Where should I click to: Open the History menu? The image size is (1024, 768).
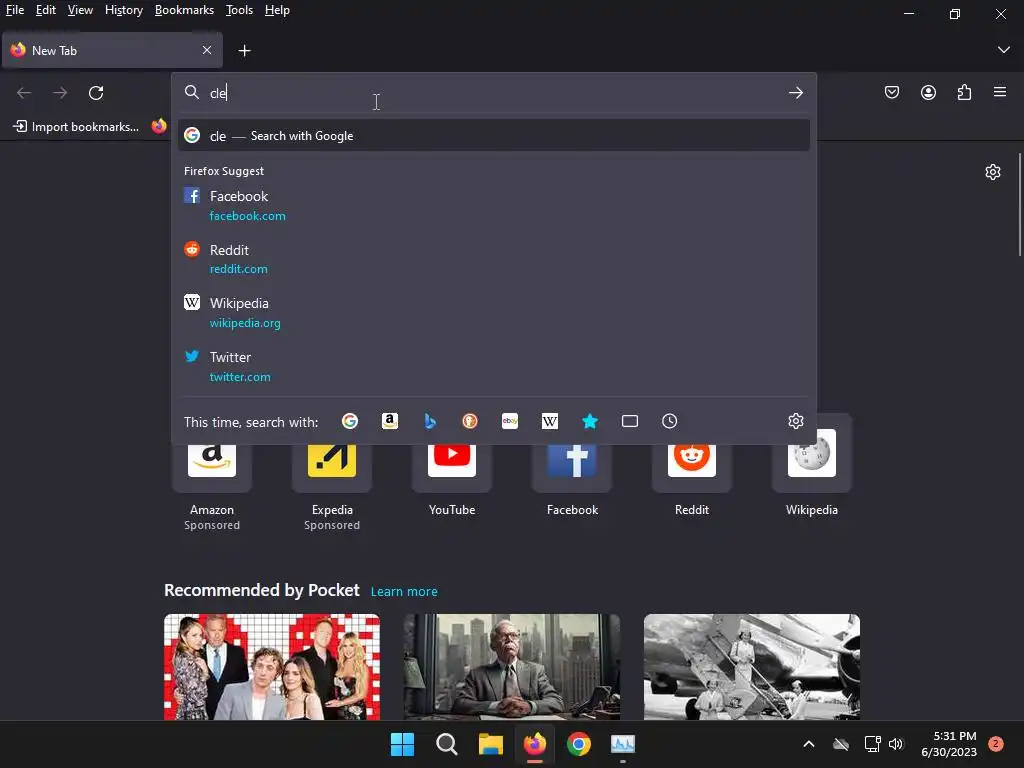(123, 10)
